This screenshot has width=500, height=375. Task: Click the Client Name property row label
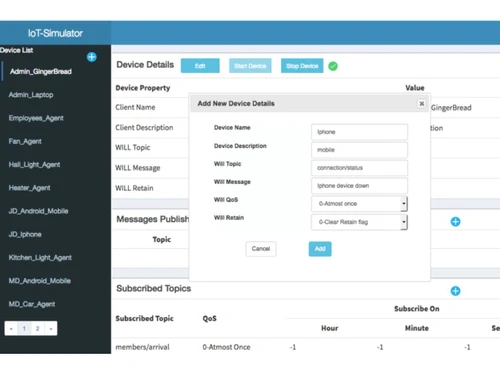(135, 107)
